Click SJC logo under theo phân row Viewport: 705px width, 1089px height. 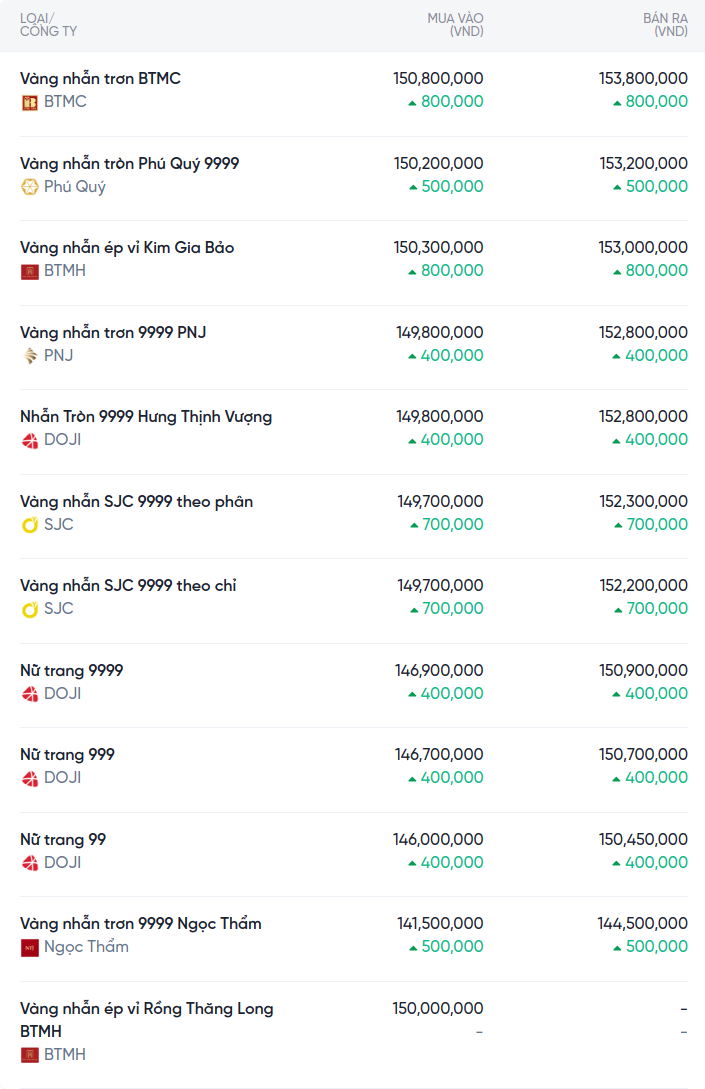[x=30, y=525]
